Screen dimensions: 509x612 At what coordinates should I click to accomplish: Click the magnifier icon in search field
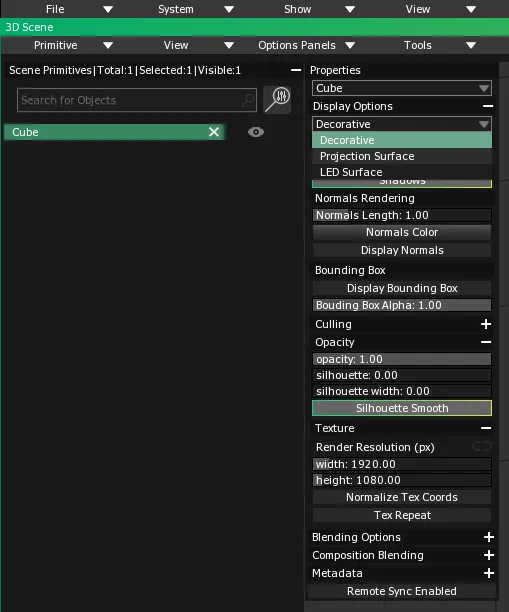pyautogui.click(x=248, y=100)
